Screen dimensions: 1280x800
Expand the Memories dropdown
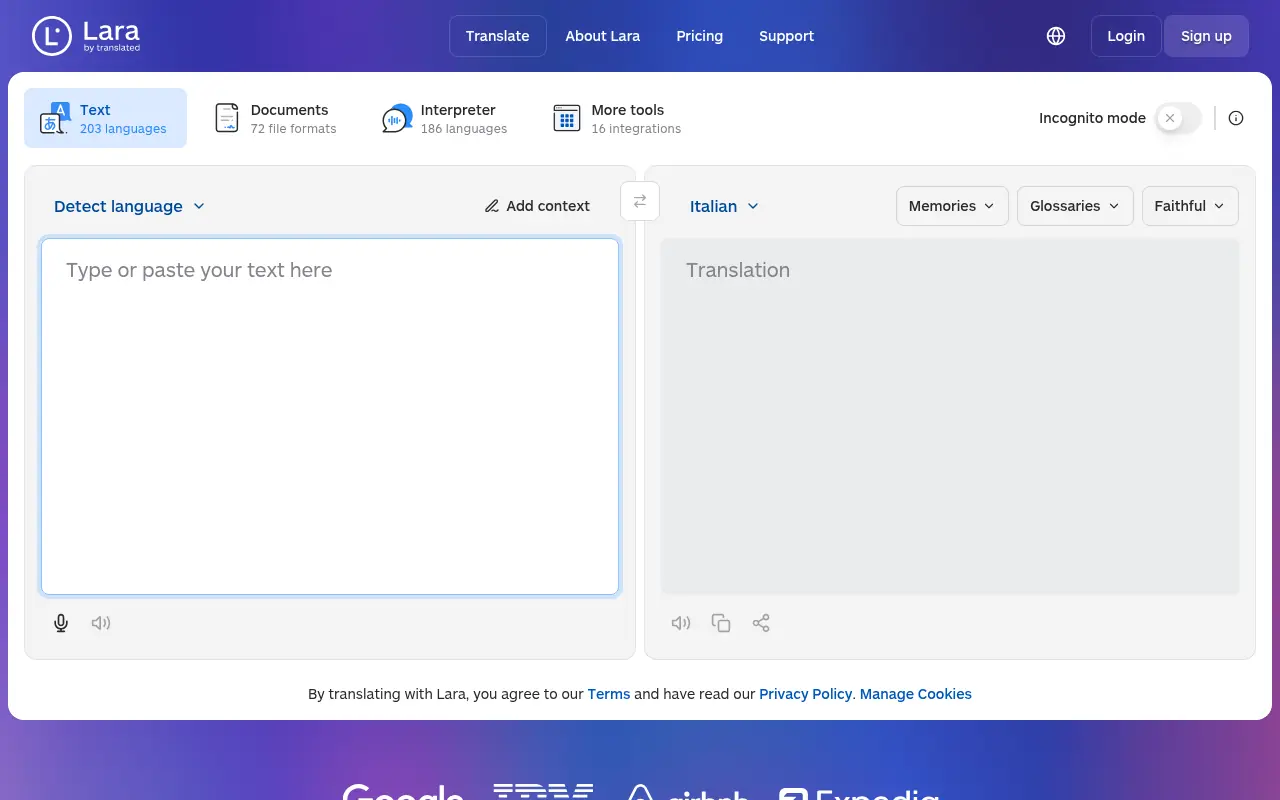951,206
